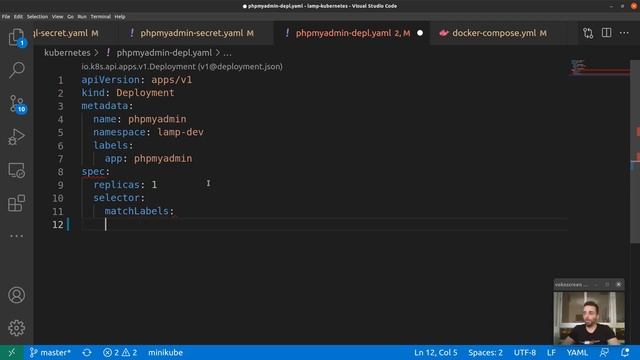
Task: Open the Source Control view icon
Action: [x=16, y=104]
